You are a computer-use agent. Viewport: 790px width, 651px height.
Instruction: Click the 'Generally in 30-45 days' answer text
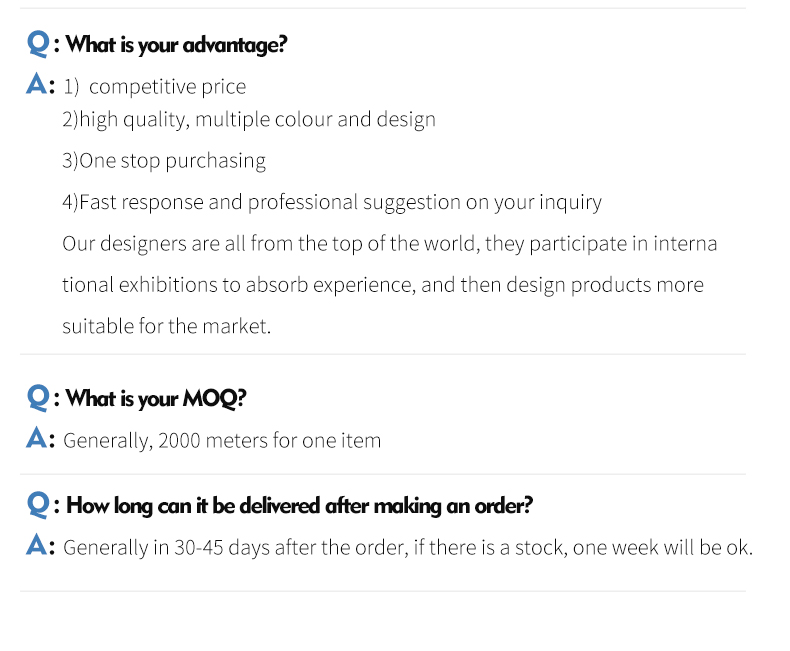pos(408,548)
